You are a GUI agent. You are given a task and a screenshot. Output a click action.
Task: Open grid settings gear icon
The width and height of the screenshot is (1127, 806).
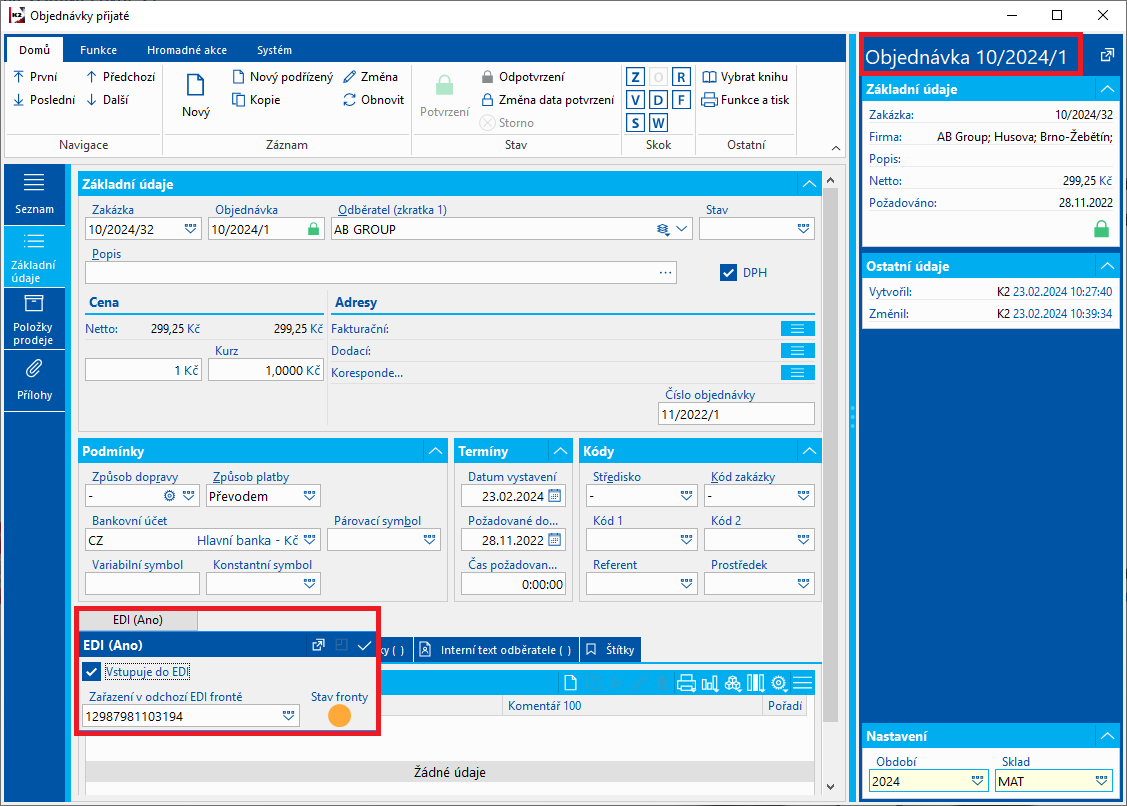pyautogui.click(x=778, y=683)
